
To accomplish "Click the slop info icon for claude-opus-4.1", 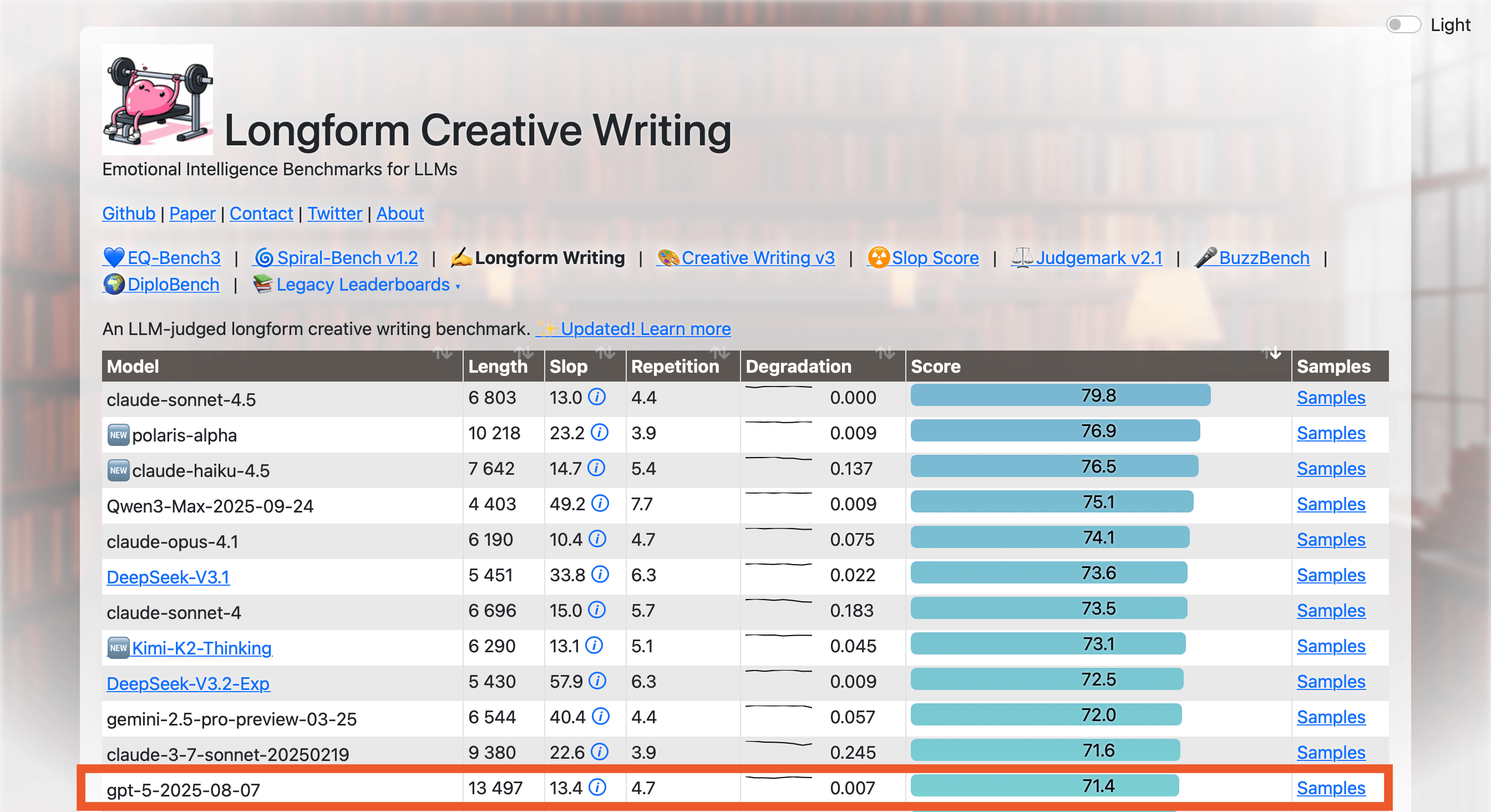I will pos(597,539).
